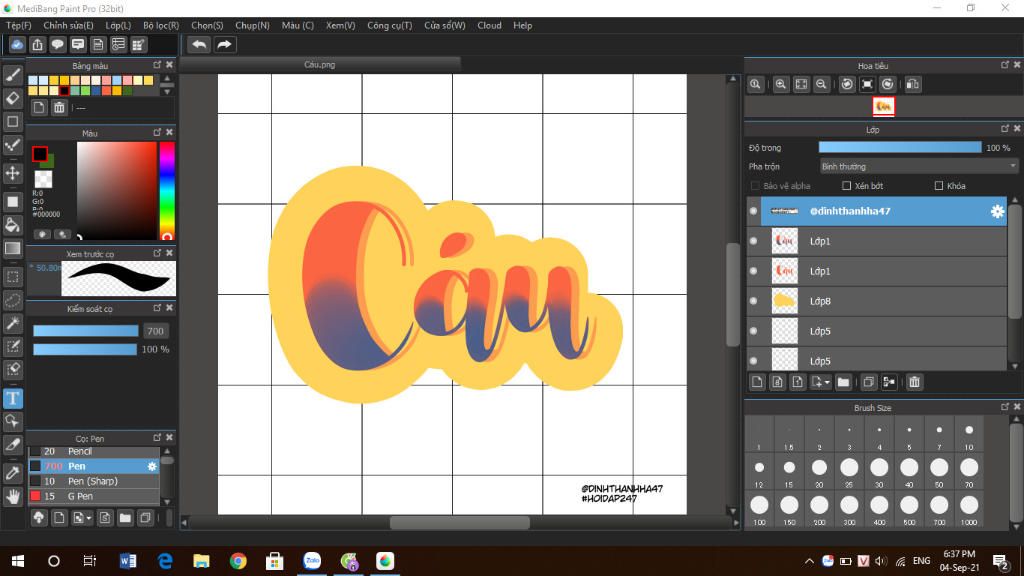Delete palette color with trash icon
Viewport: 1024px width, 576px height.
point(59,108)
